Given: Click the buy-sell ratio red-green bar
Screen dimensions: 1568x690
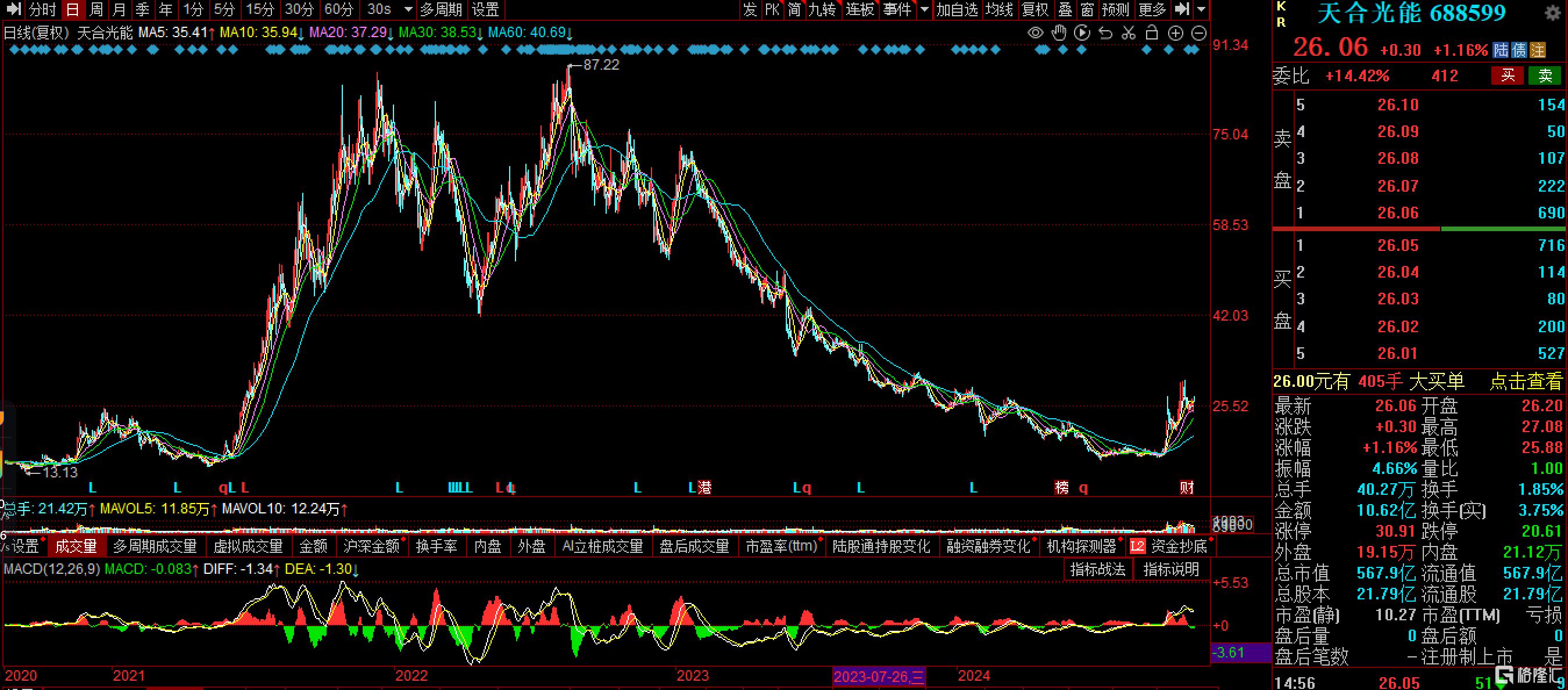Looking at the screenshot, I should pyautogui.click(x=1418, y=229).
